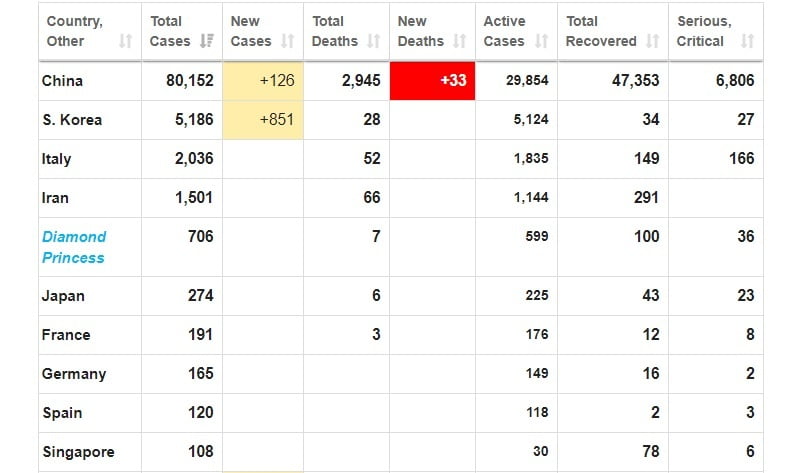Select the Germany row name
The width and height of the screenshot is (785, 473).
[74, 374]
